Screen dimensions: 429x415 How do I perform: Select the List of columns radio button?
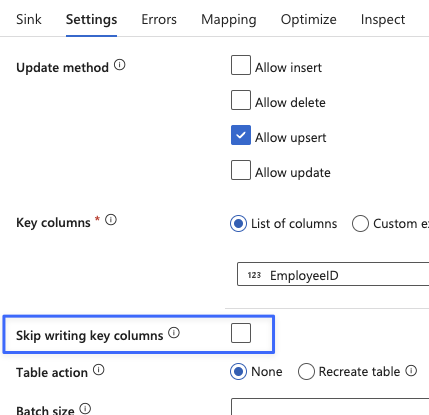238,223
